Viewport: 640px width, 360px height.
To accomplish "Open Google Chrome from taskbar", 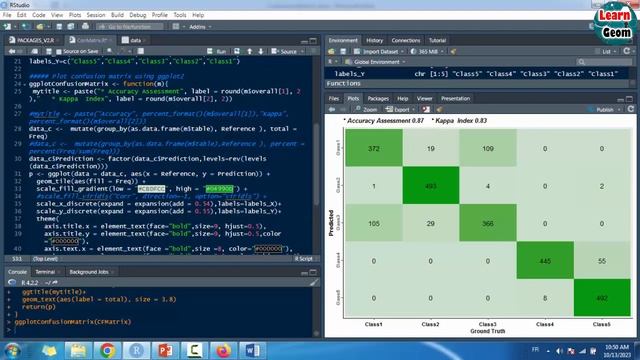I will (107, 351).
